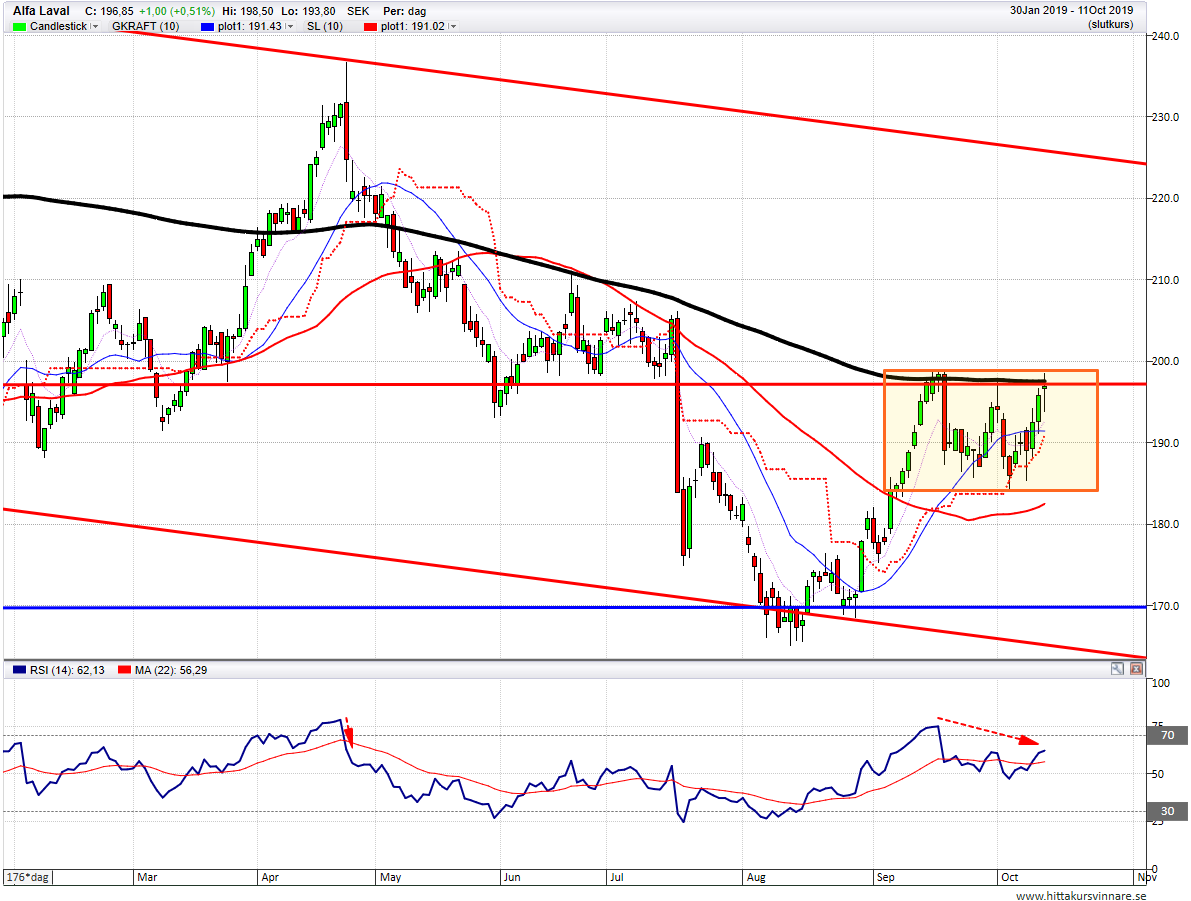Expand the Candlestick chart type dropdown
The width and height of the screenshot is (1191, 901).
coord(95,26)
